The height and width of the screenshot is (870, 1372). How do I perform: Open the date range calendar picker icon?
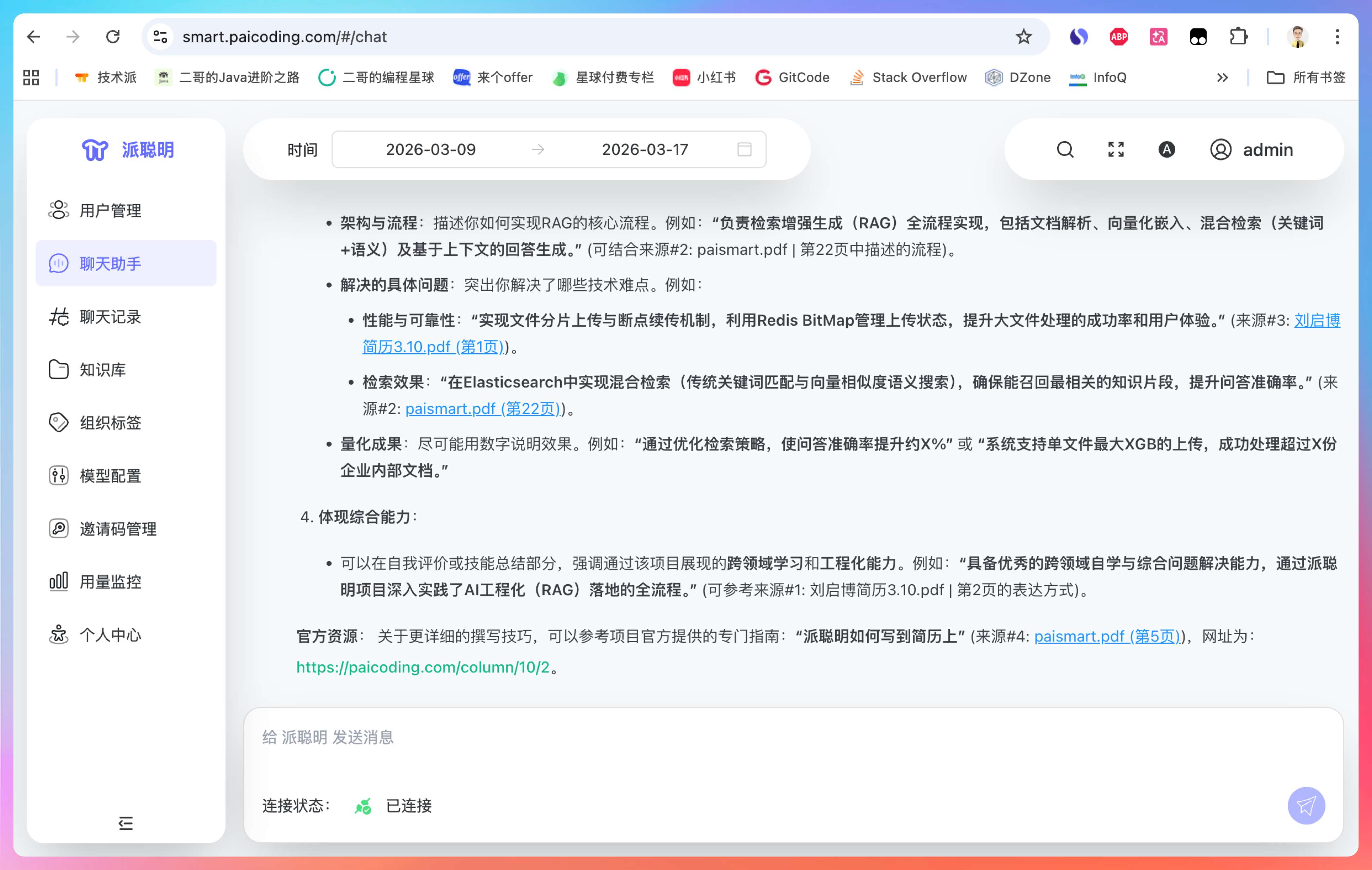[x=744, y=149]
